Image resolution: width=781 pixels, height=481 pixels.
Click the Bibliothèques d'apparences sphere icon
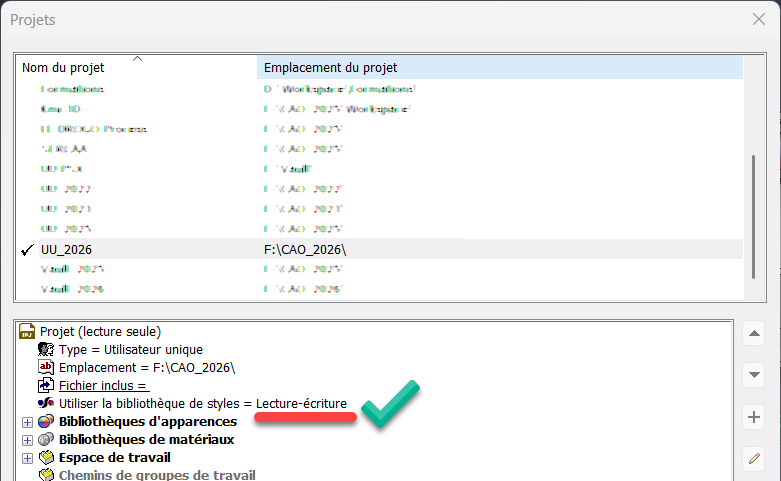coord(45,421)
